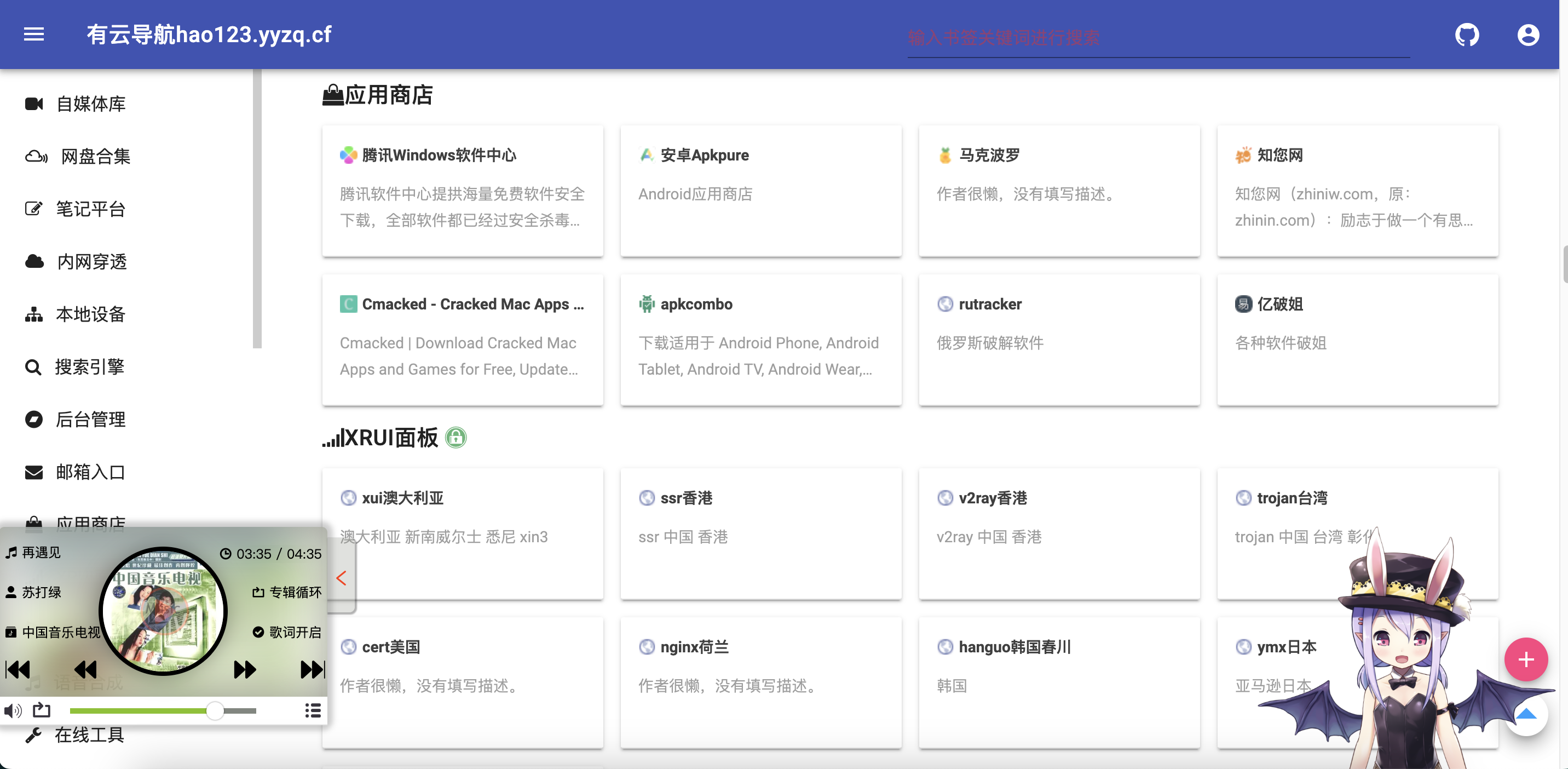
Task: Click the green lock icon beside XRUI面板
Action: pyautogui.click(x=456, y=437)
